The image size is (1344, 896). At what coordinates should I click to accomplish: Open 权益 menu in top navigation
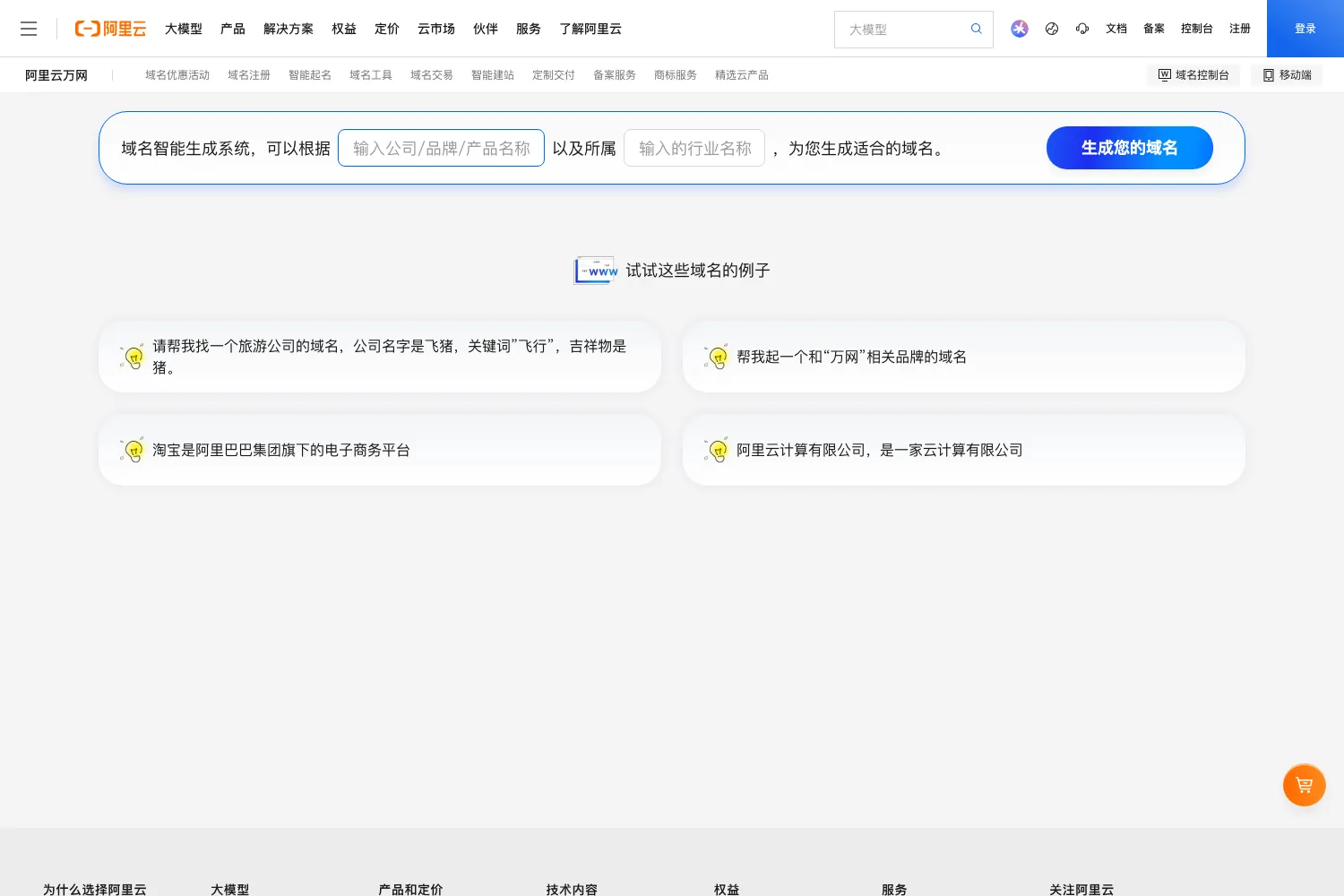(x=344, y=29)
